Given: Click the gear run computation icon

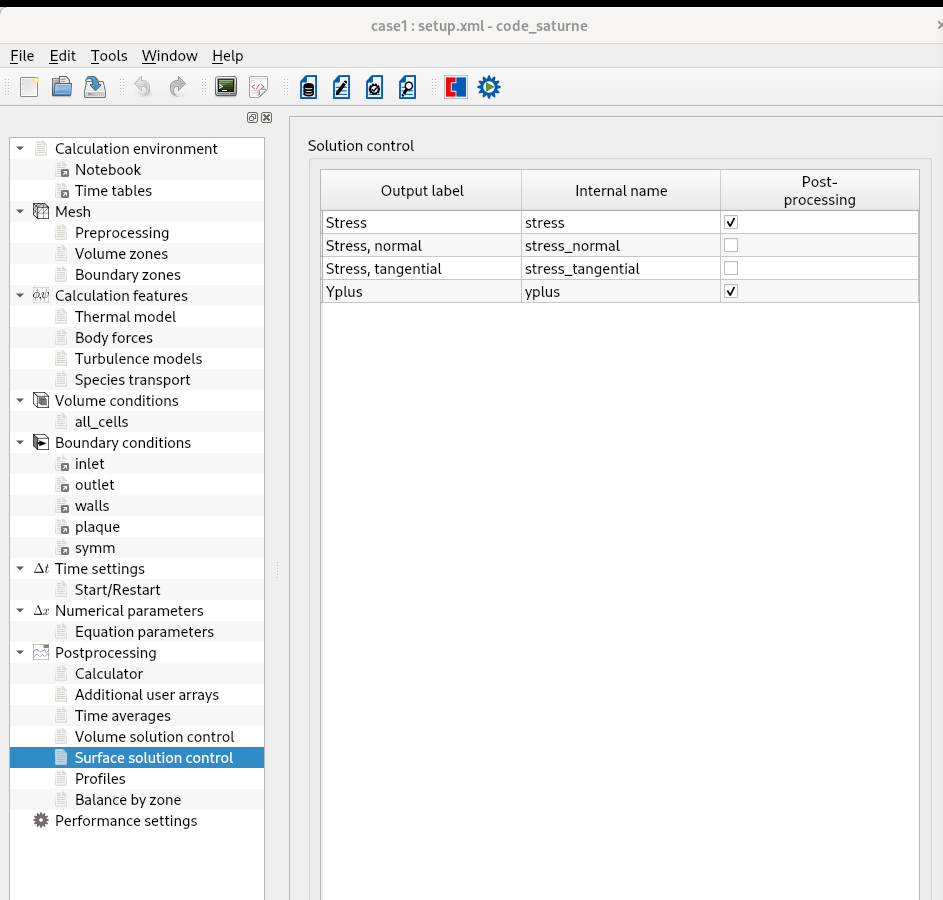Looking at the screenshot, I should 488,87.
